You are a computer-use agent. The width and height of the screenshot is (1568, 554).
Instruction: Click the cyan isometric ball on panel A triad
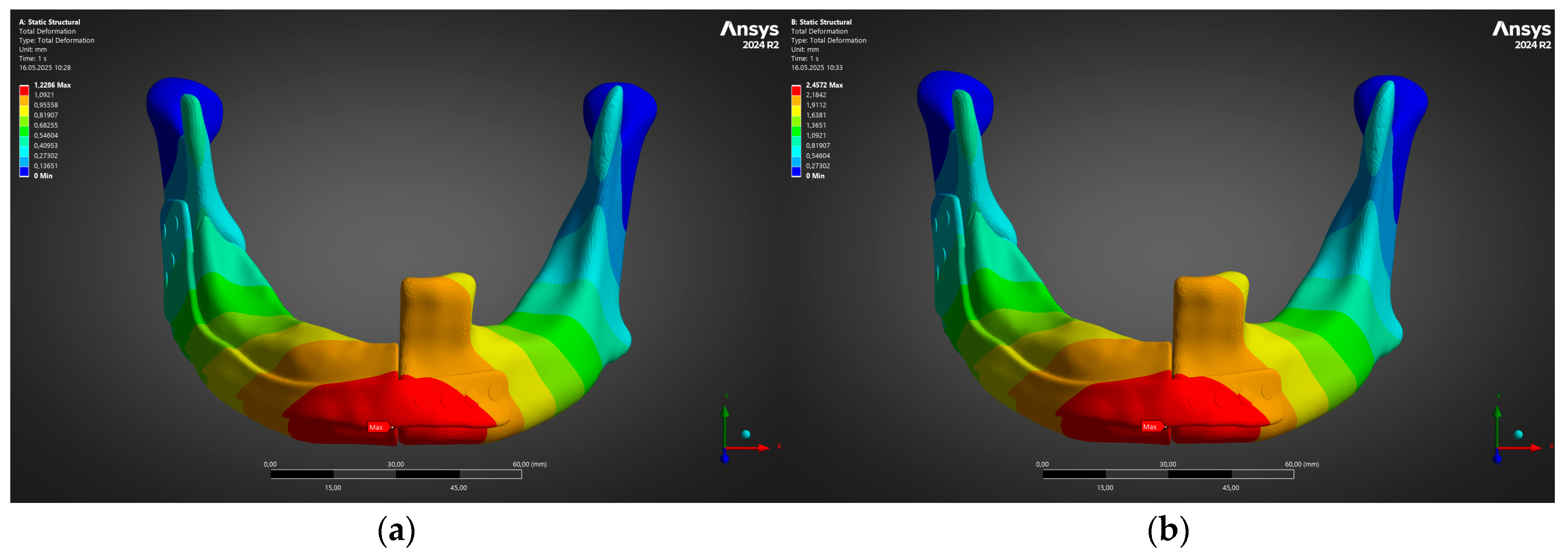coord(746,434)
